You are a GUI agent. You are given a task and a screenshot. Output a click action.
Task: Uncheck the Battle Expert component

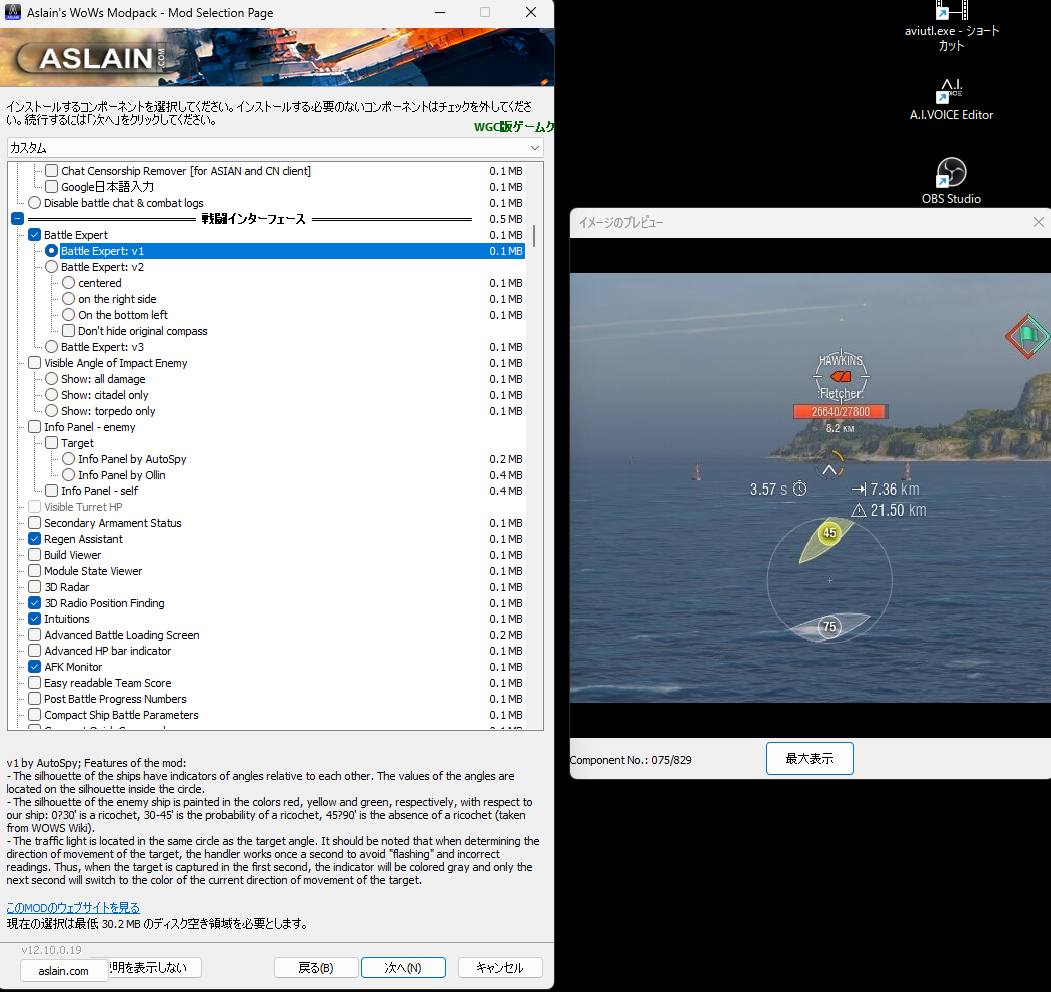[x=34, y=234]
